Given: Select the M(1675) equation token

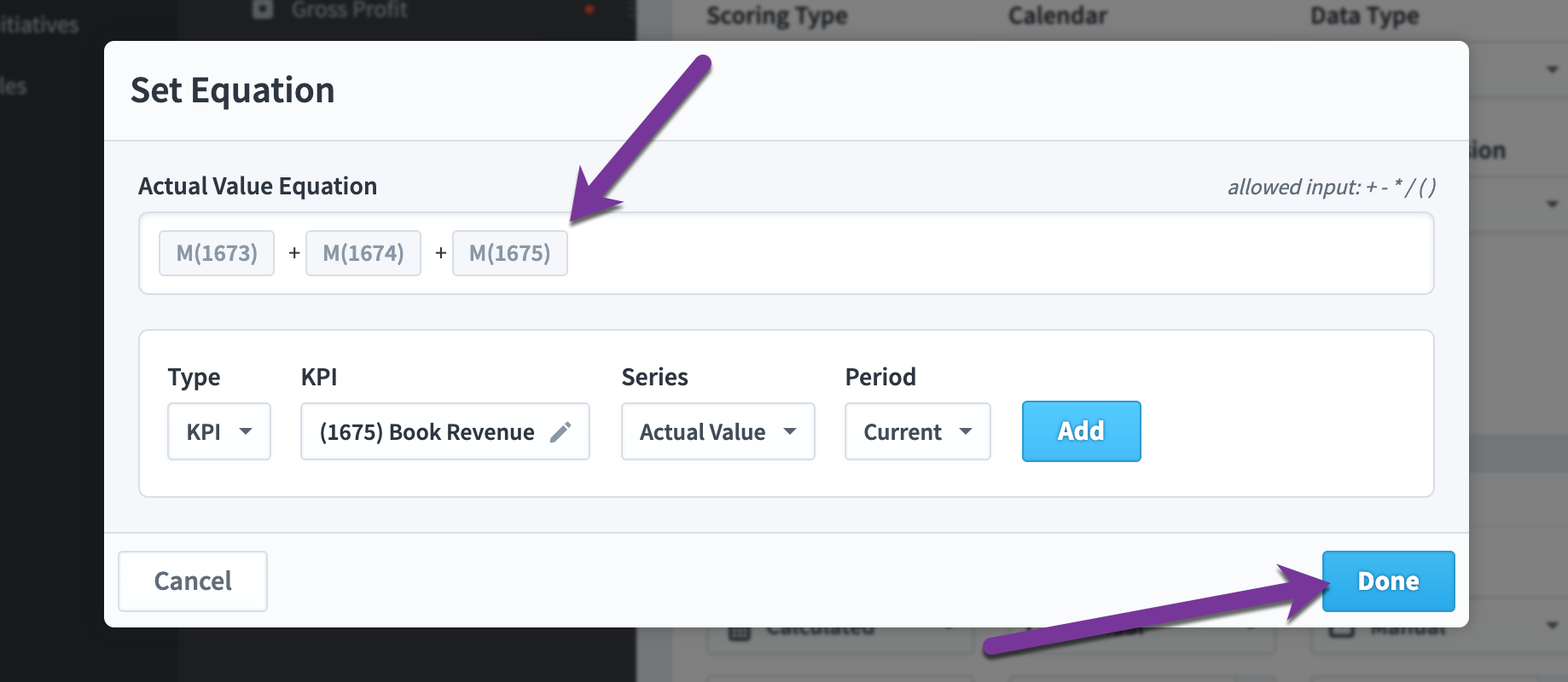Looking at the screenshot, I should click(x=510, y=253).
